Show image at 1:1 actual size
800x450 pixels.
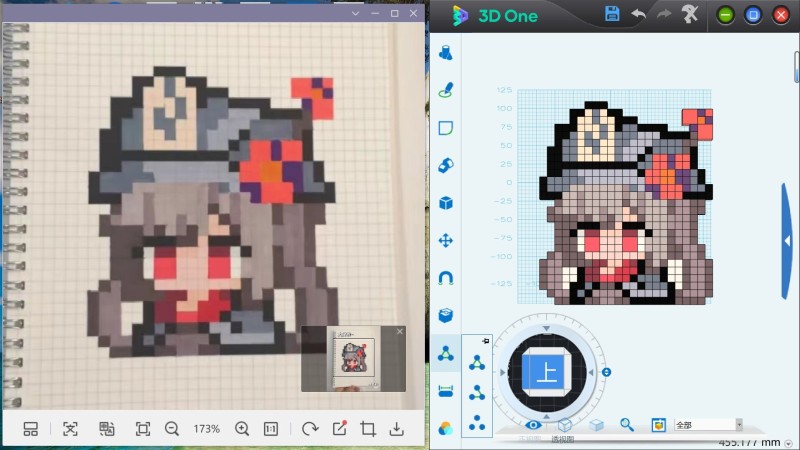[271, 429]
